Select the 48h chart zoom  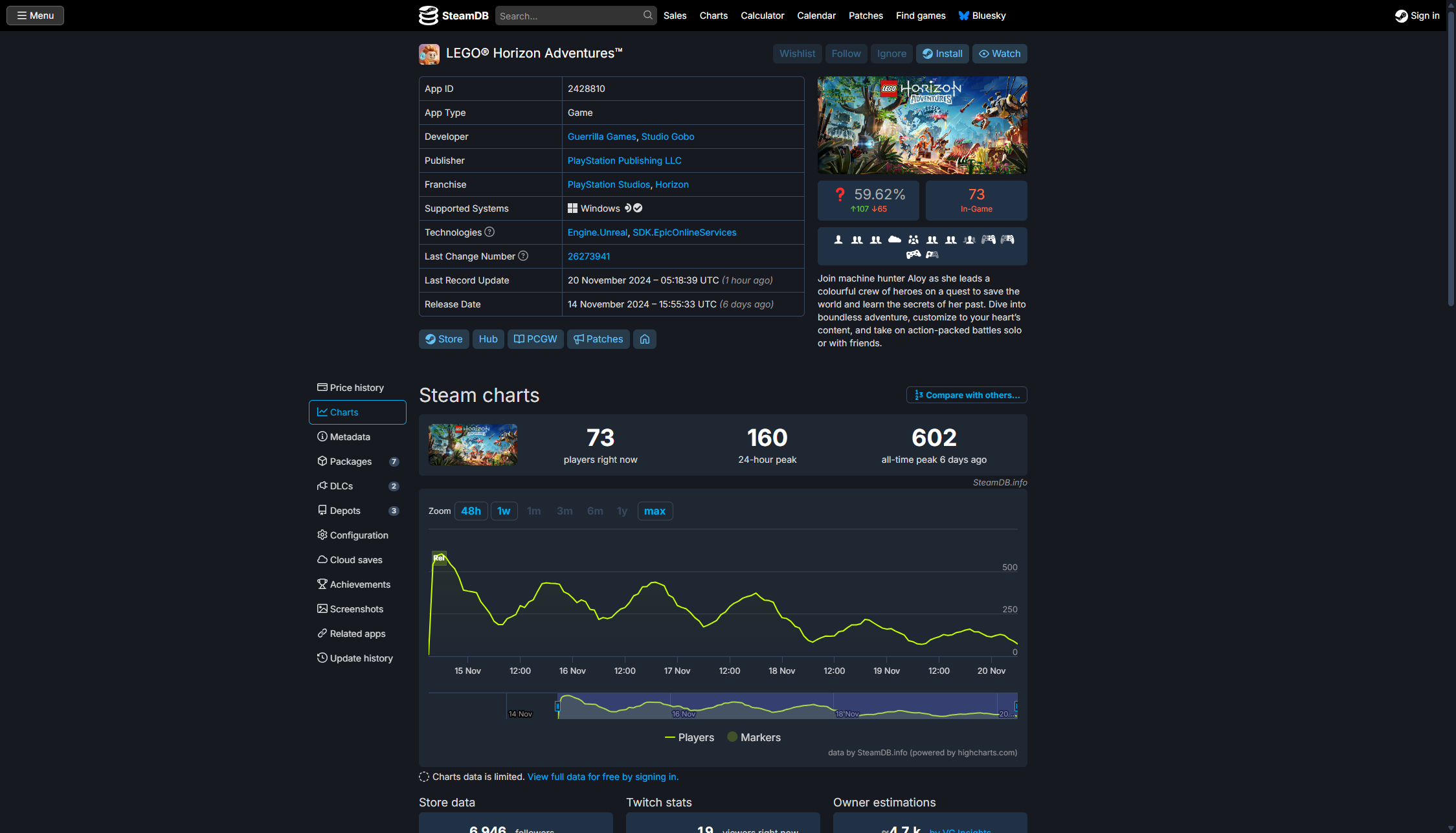click(x=471, y=511)
